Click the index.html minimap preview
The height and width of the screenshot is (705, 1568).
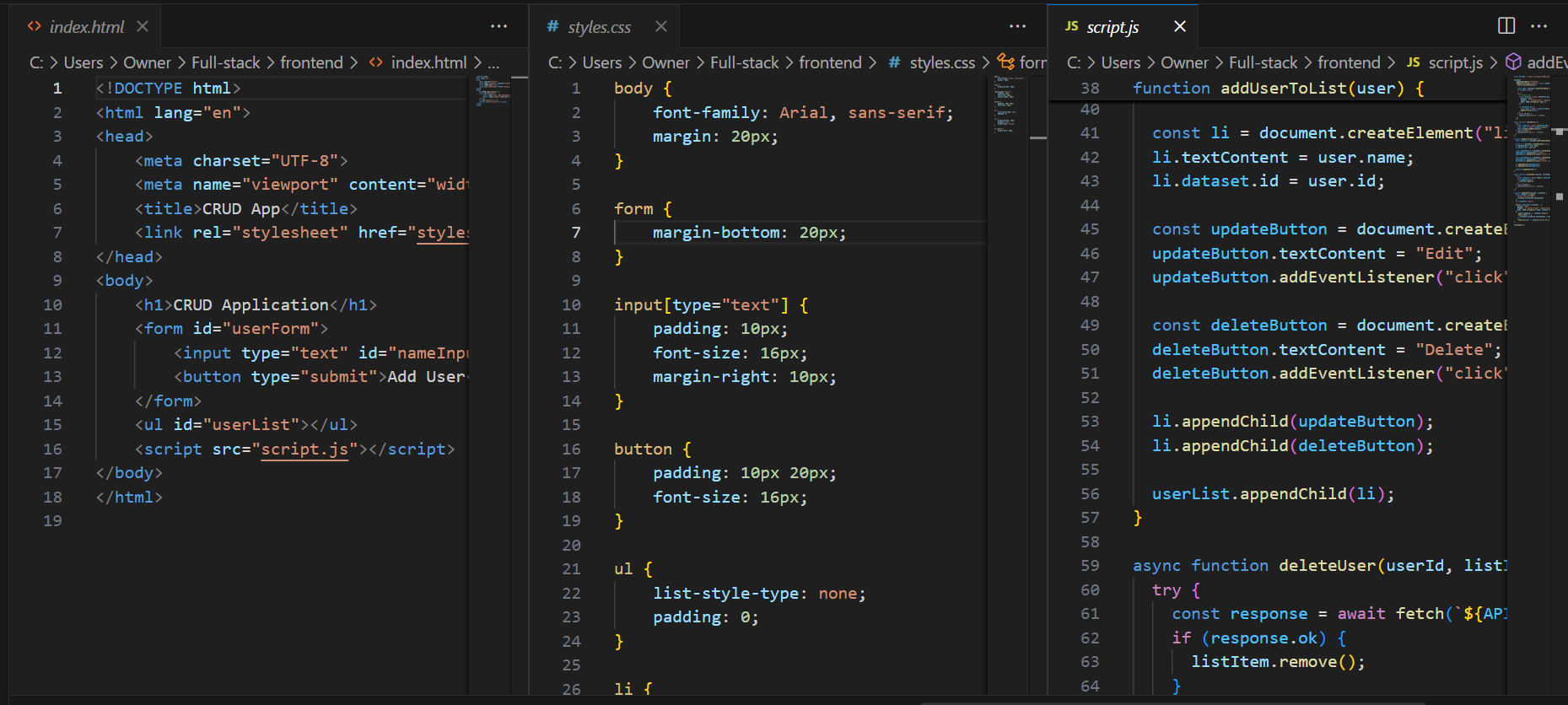coord(493,90)
